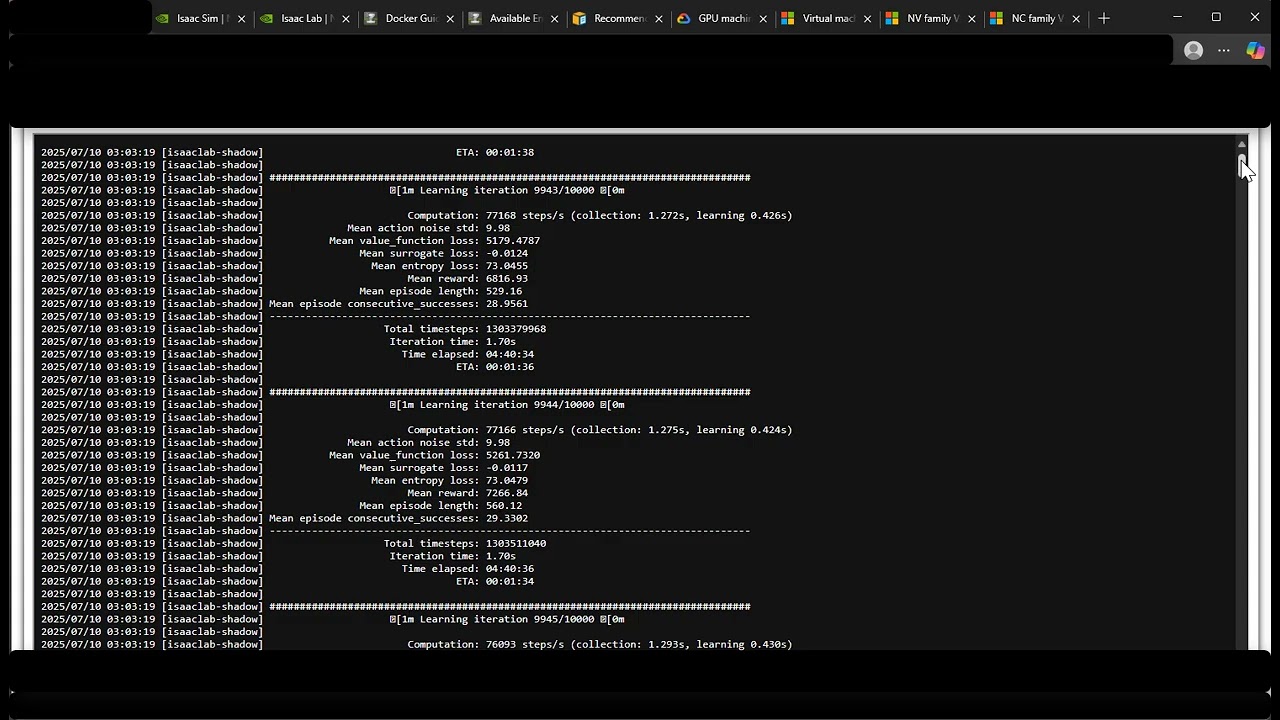Click 'Computation: 77166 steps/s' line
1280x720 pixels.
tap(600, 430)
